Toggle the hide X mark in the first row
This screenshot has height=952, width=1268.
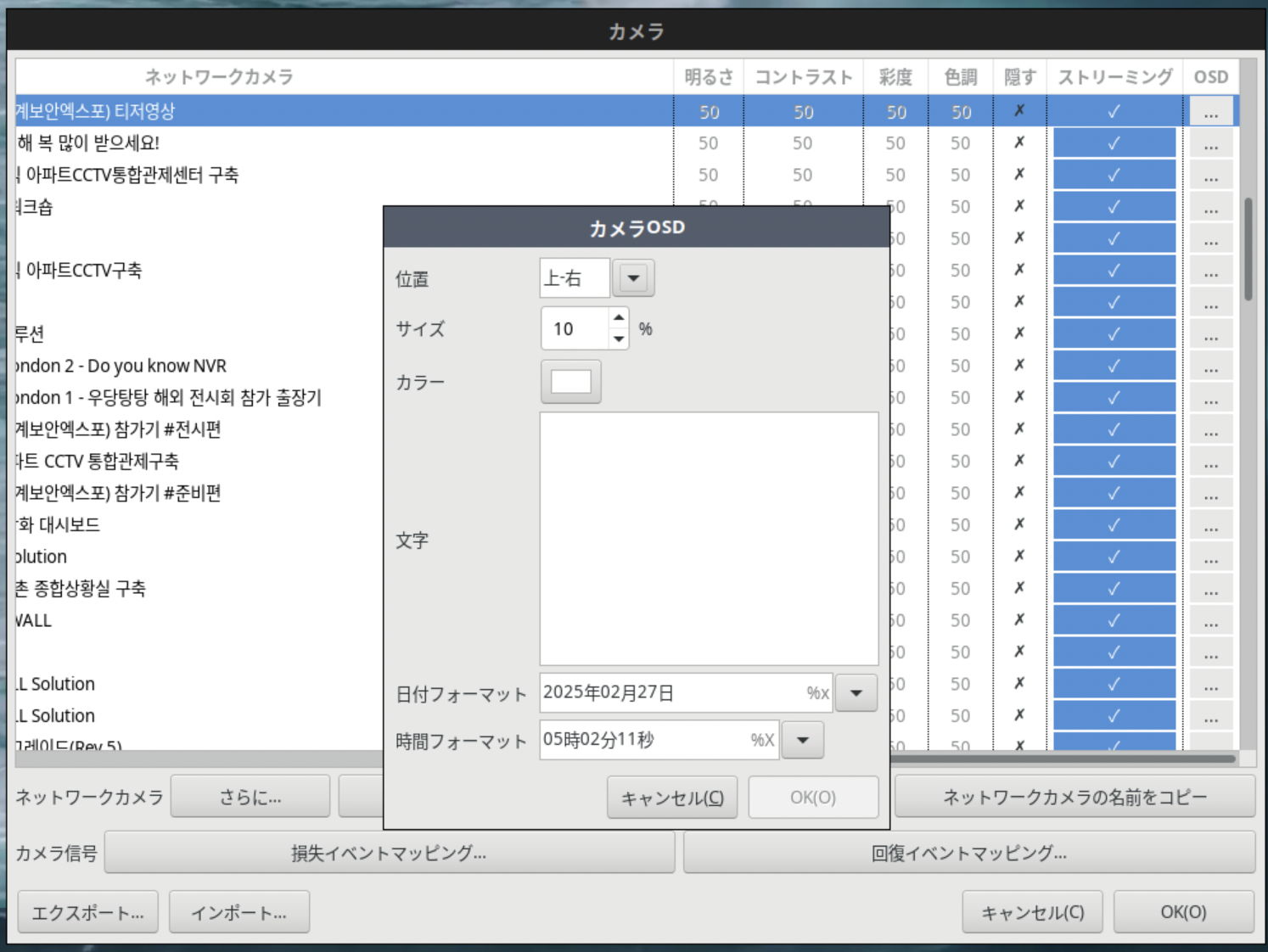[x=1019, y=111]
